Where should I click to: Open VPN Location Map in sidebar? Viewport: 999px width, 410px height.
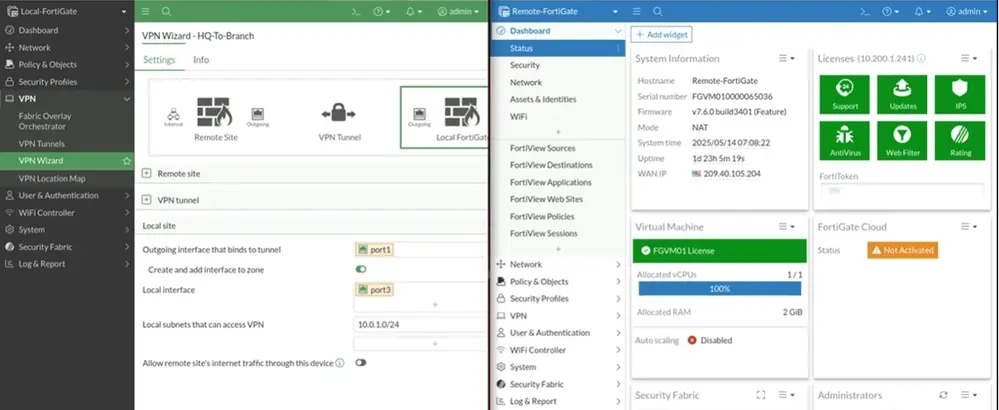click(x=52, y=179)
